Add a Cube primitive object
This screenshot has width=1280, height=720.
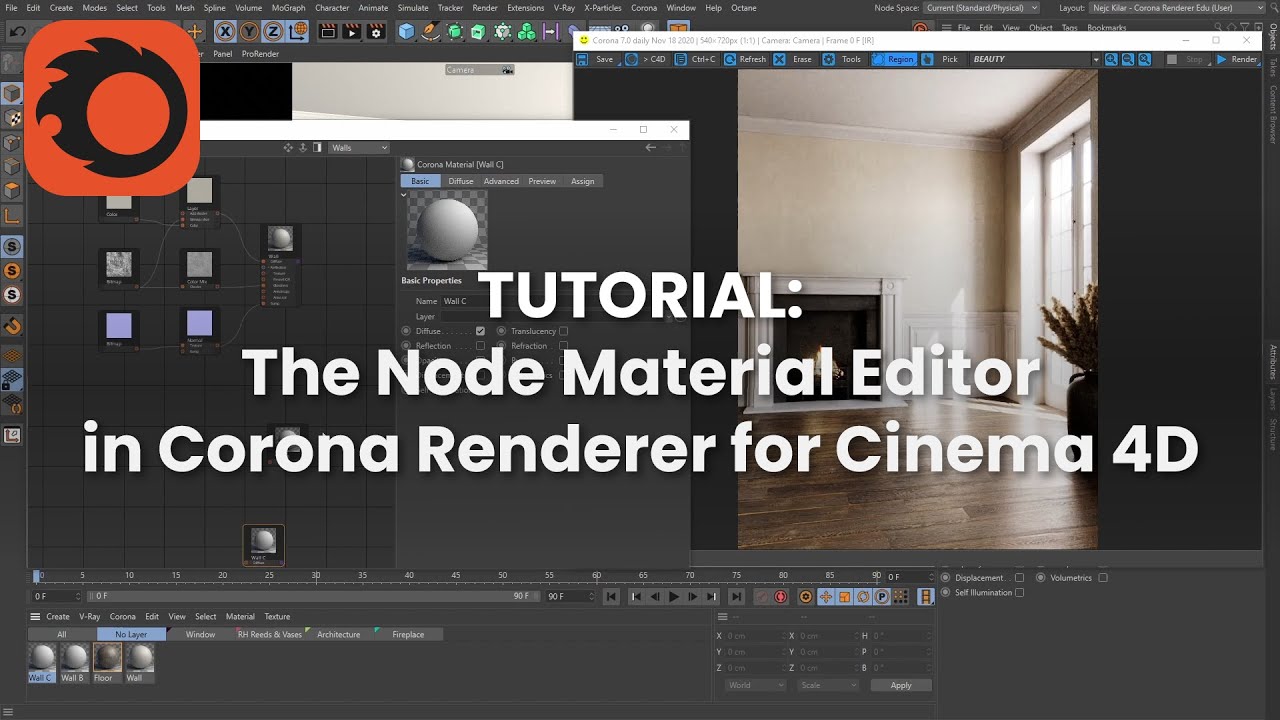(406, 32)
